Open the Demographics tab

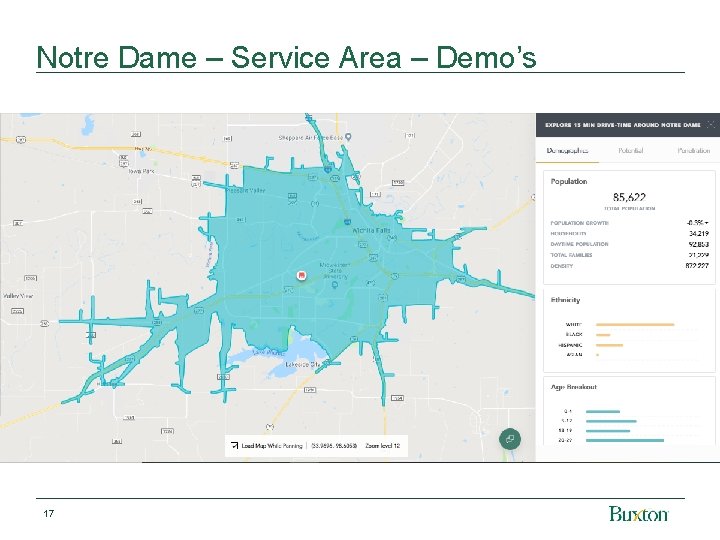[567, 150]
